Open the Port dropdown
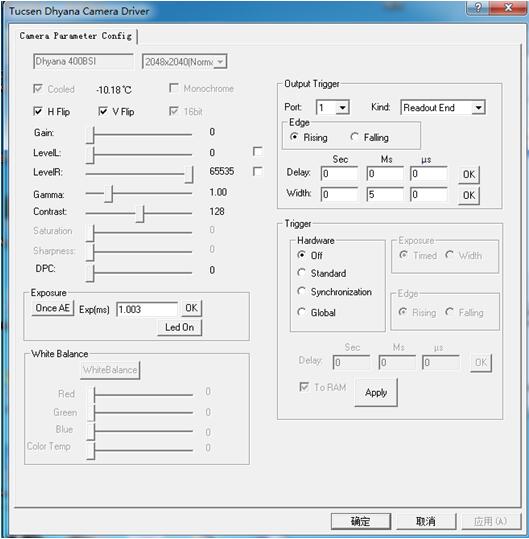This screenshot has width=529, height=539. click(x=332, y=107)
